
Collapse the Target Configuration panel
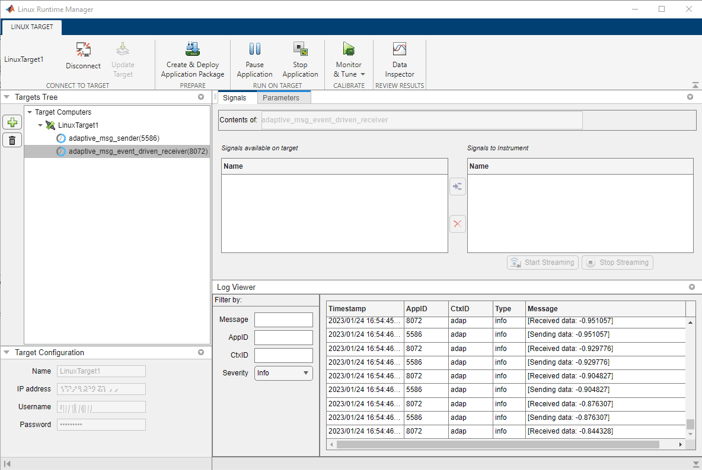click(x=8, y=352)
